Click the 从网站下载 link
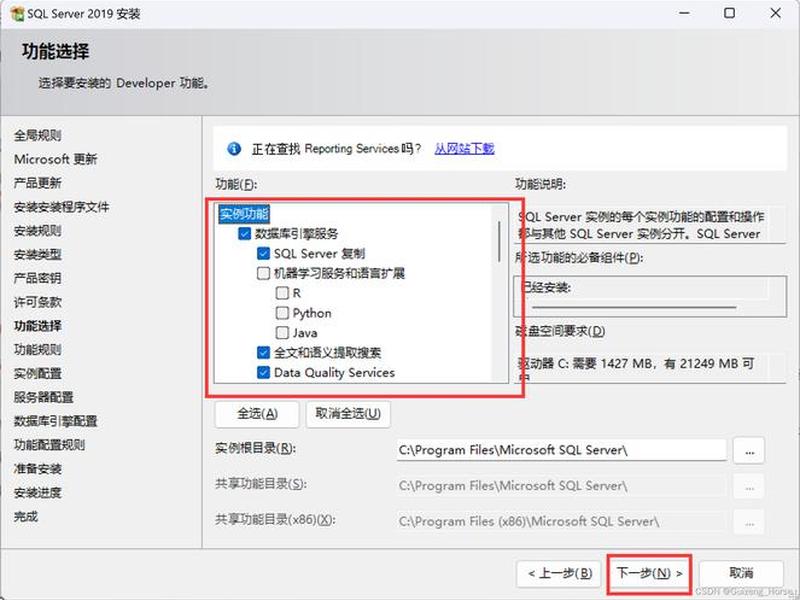The width and height of the screenshot is (800, 600). coord(464,148)
